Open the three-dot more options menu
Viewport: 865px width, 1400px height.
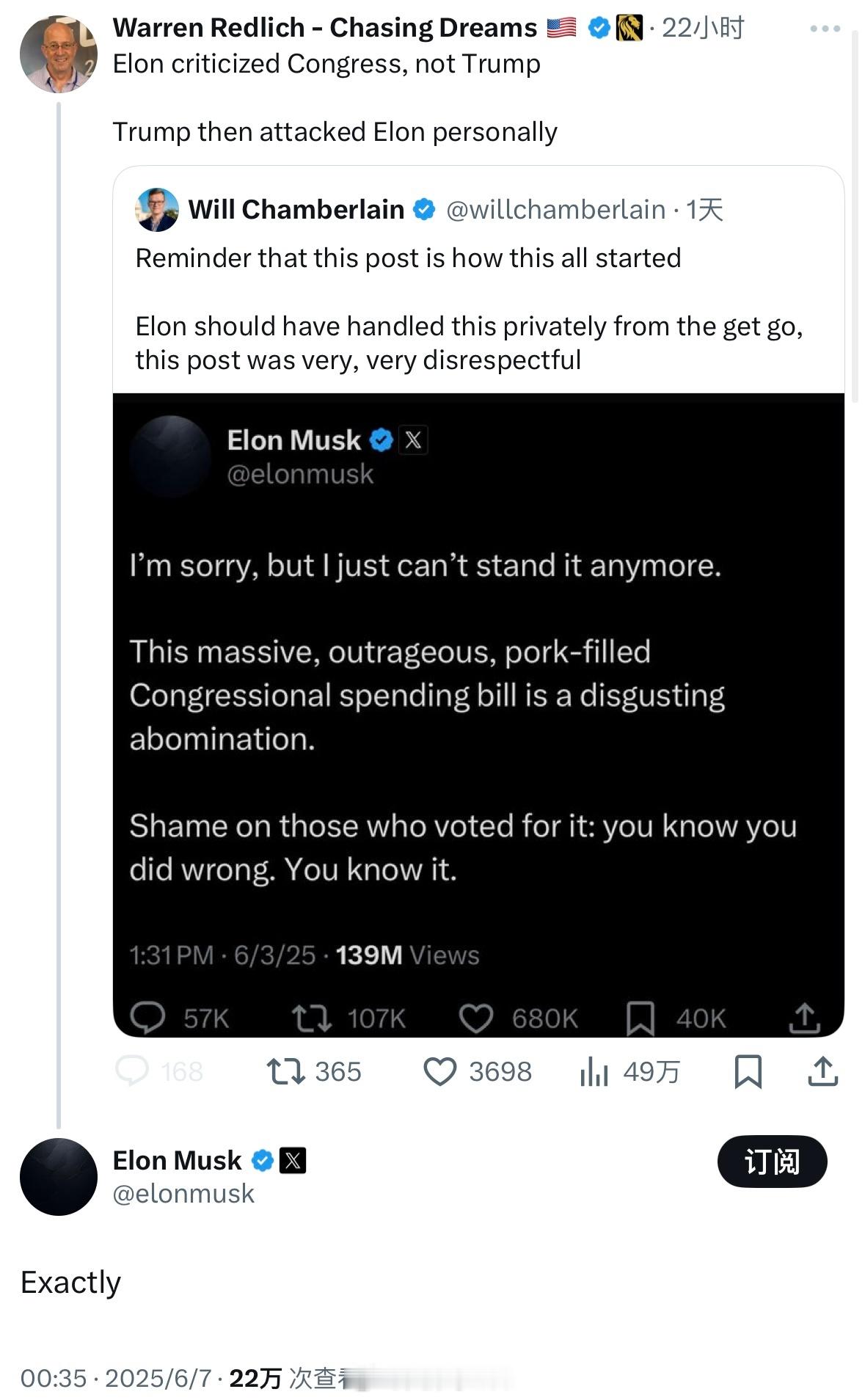click(825, 29)
